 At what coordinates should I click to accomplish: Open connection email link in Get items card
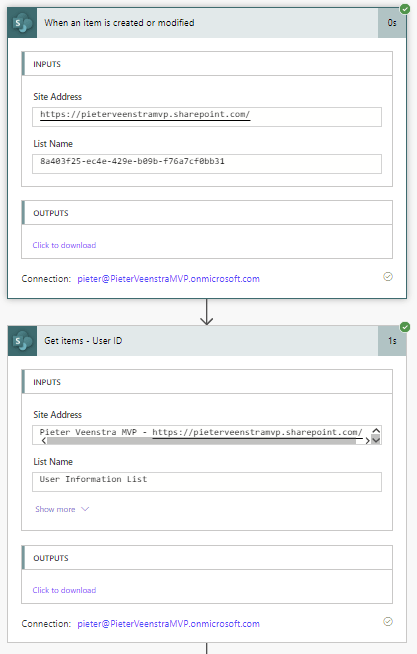click(x=168, y=624)
